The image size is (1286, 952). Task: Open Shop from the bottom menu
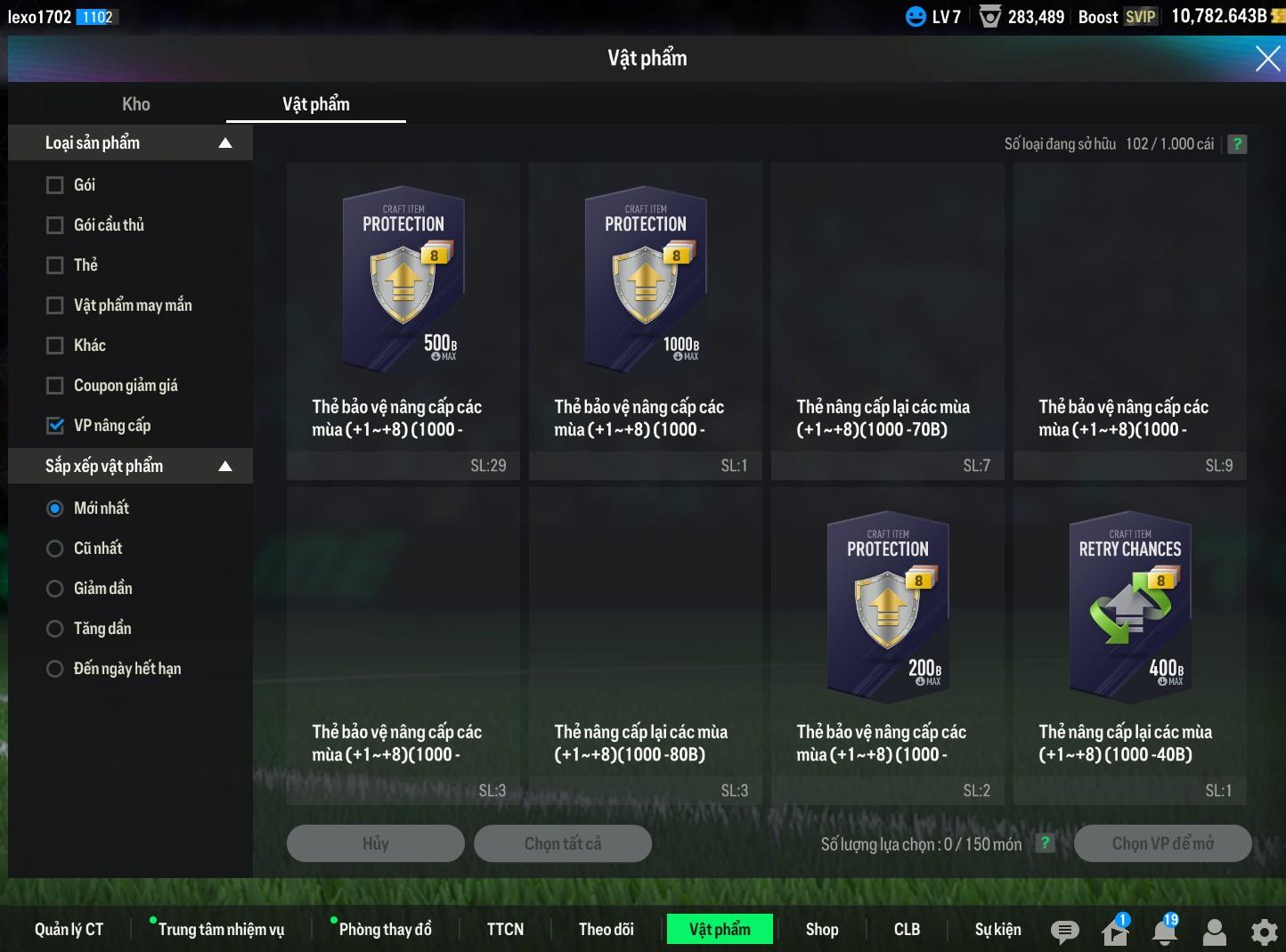tap(821, 929)
